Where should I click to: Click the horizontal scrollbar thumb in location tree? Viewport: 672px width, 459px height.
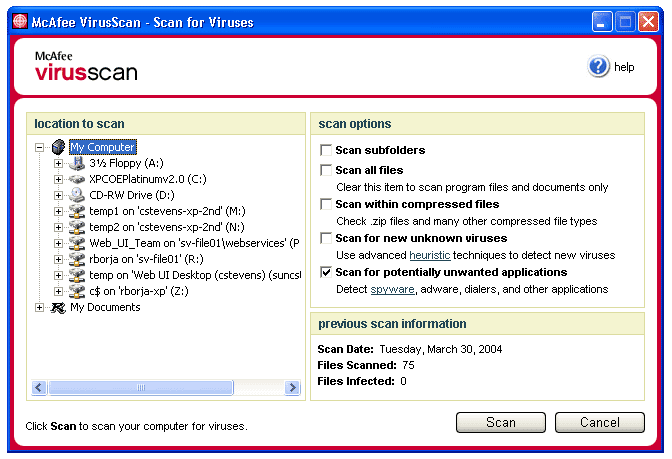point(141,387)
